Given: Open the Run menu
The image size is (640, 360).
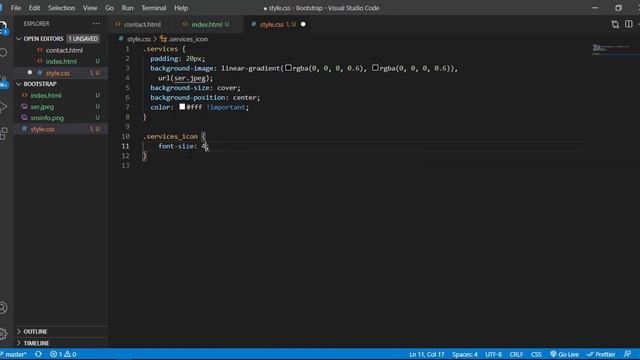Looking at the screenshot, I should tap(127, 8).
